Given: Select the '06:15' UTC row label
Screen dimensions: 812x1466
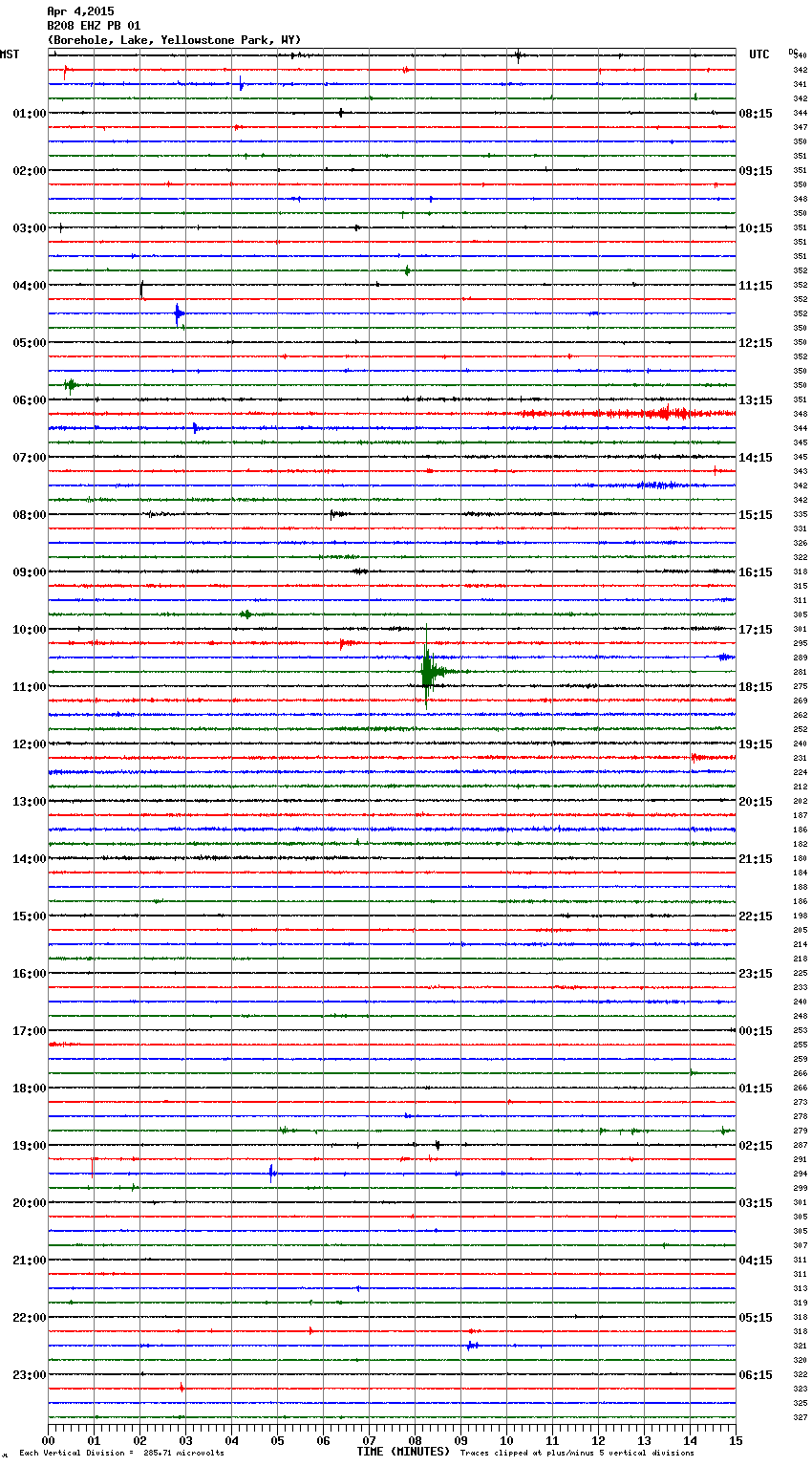Looking at the screenshot, I should (x=756, y=1375).
